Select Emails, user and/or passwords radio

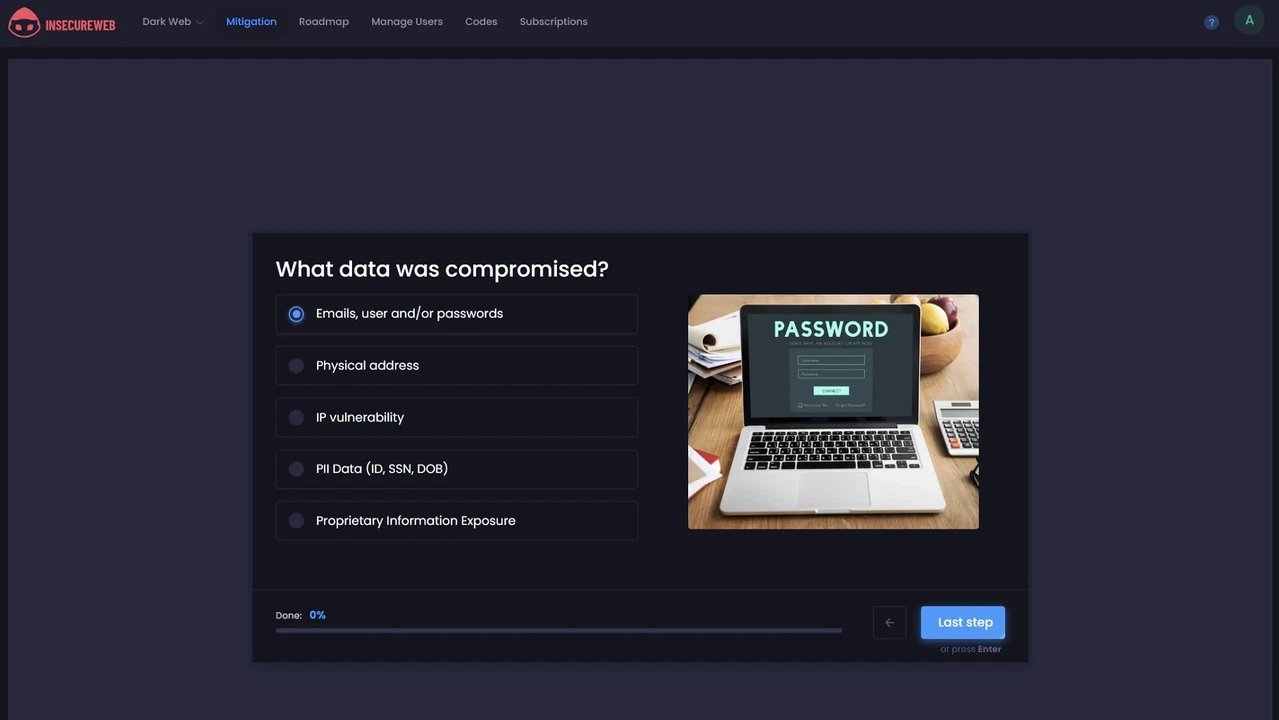point(296,314)
